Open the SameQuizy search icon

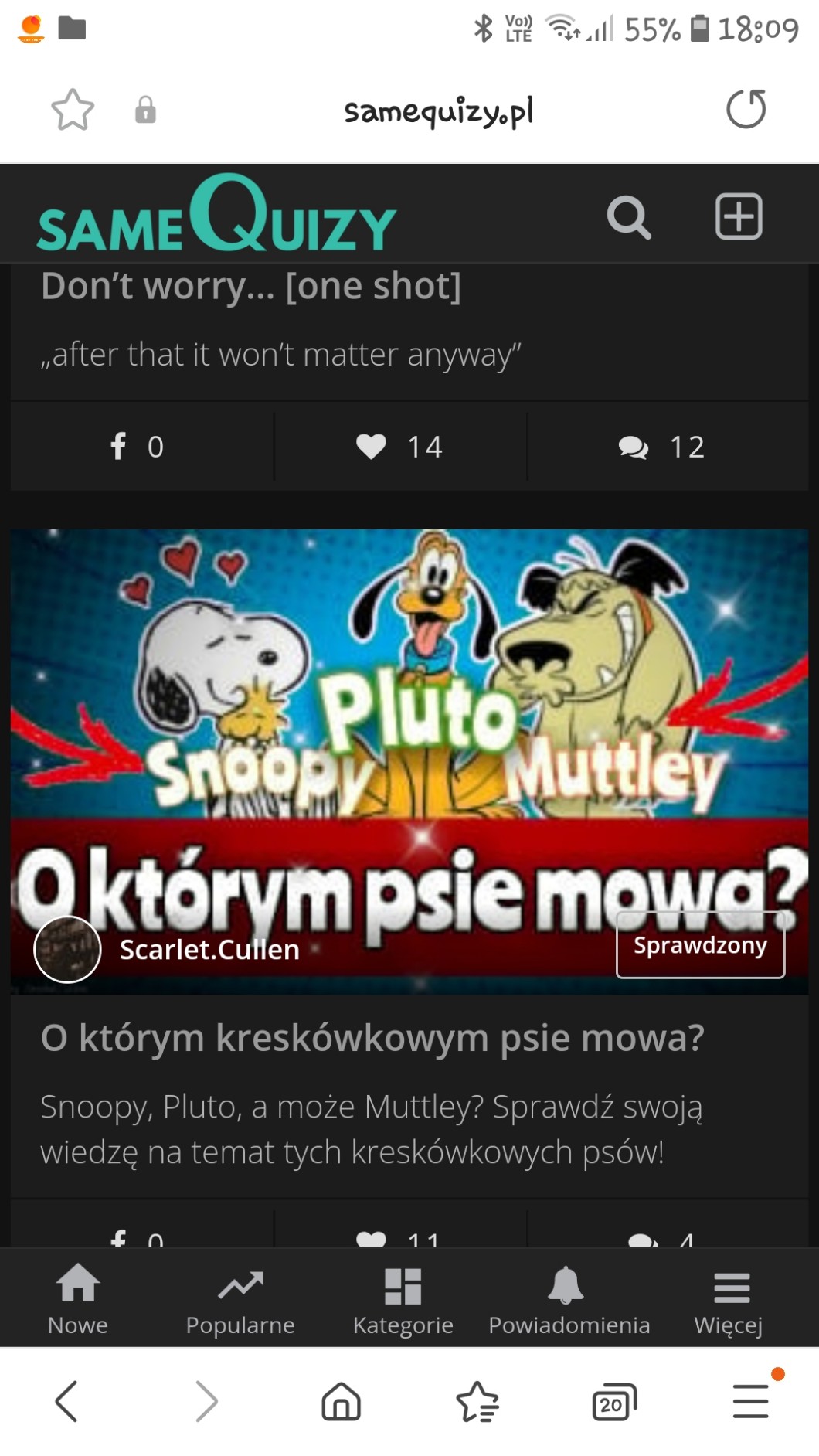coord(629,217)
